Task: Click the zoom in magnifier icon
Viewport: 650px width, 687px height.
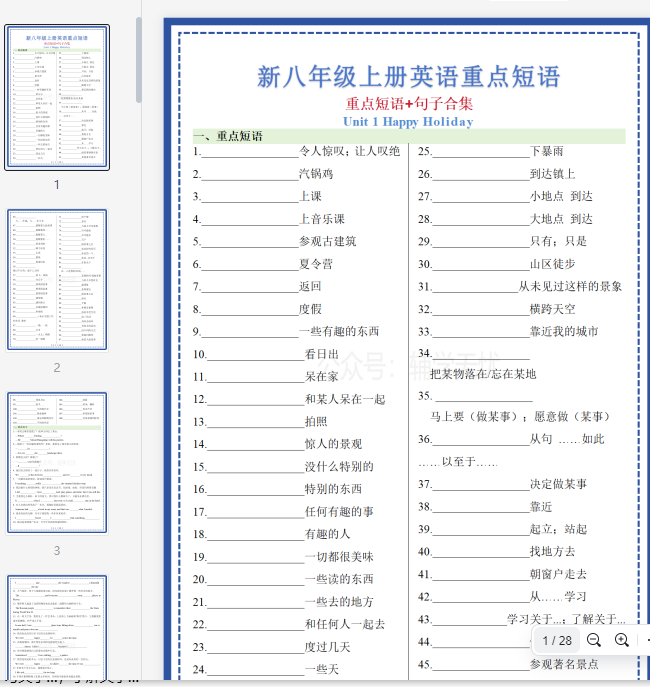Action: [622, 640]
